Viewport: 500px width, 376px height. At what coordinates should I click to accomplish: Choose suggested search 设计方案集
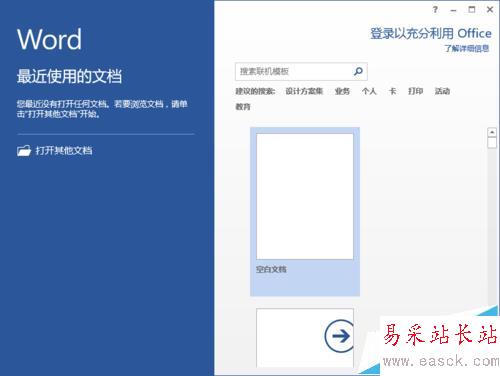pyautogui.click(x=304, y=91)
